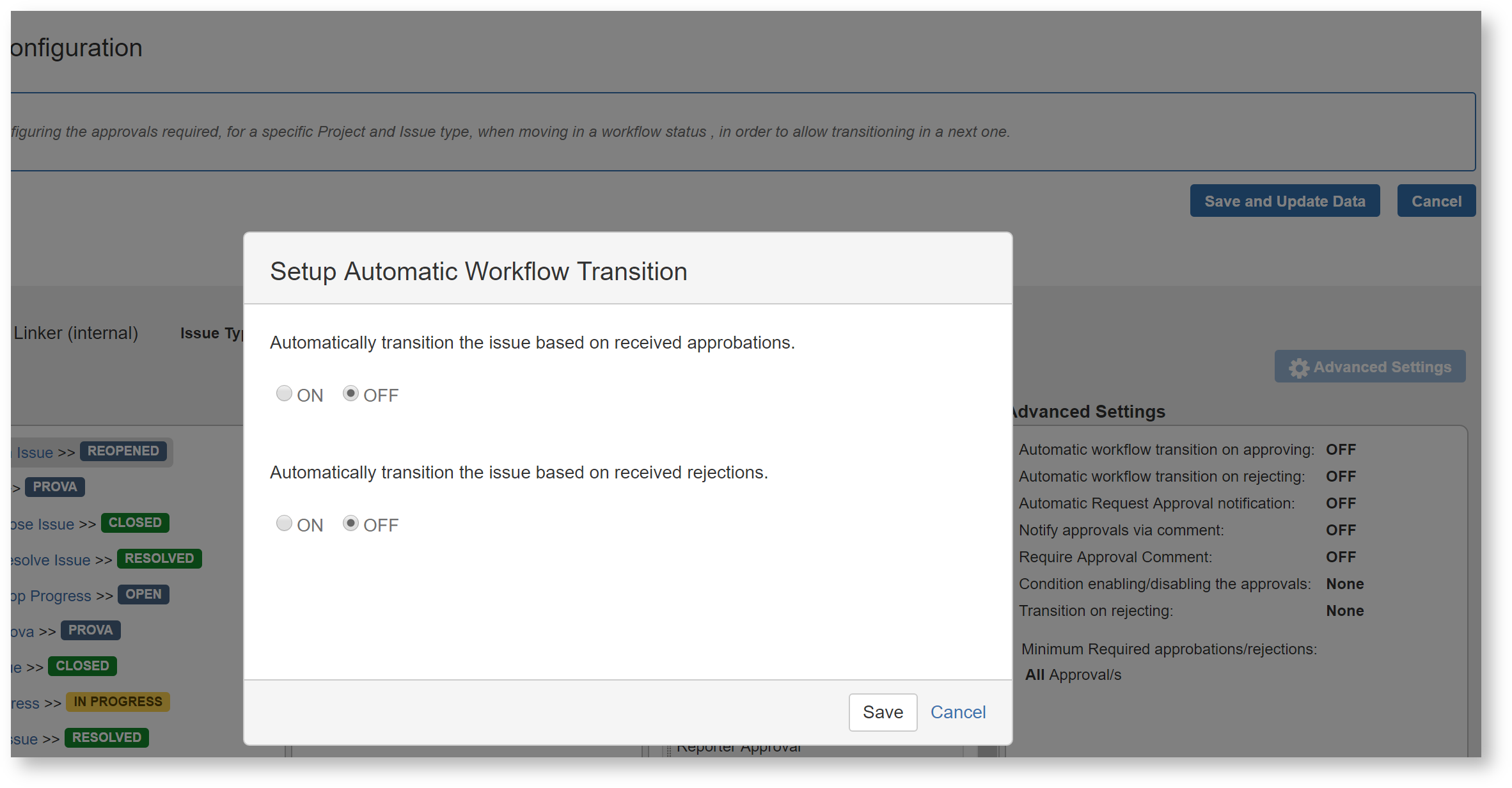Click the Advanced Settings gear icon
This screenshot has width=1512, height=788.
point(1298,368)
